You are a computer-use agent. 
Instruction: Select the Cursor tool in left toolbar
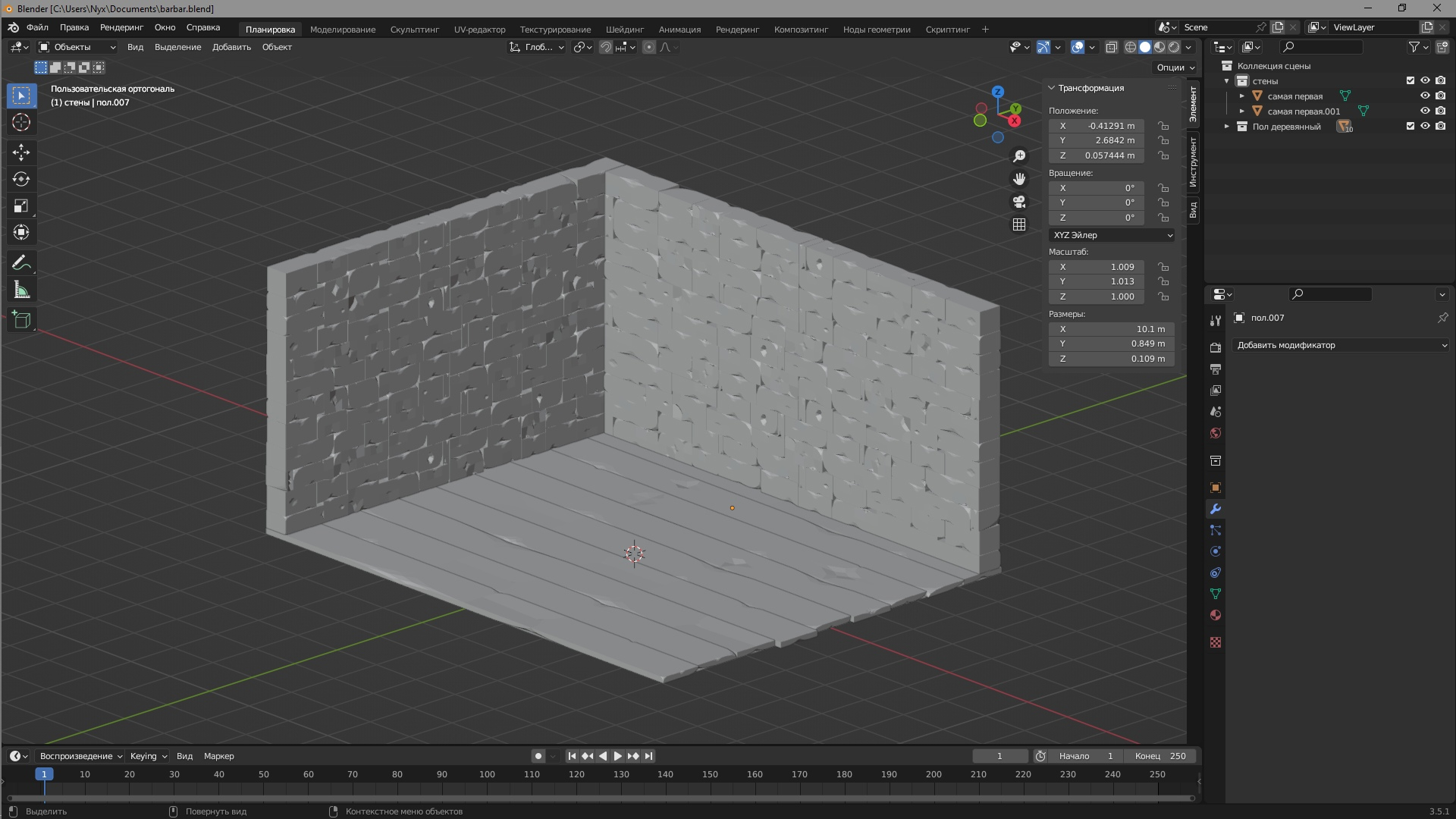click(x=21, y=122)
